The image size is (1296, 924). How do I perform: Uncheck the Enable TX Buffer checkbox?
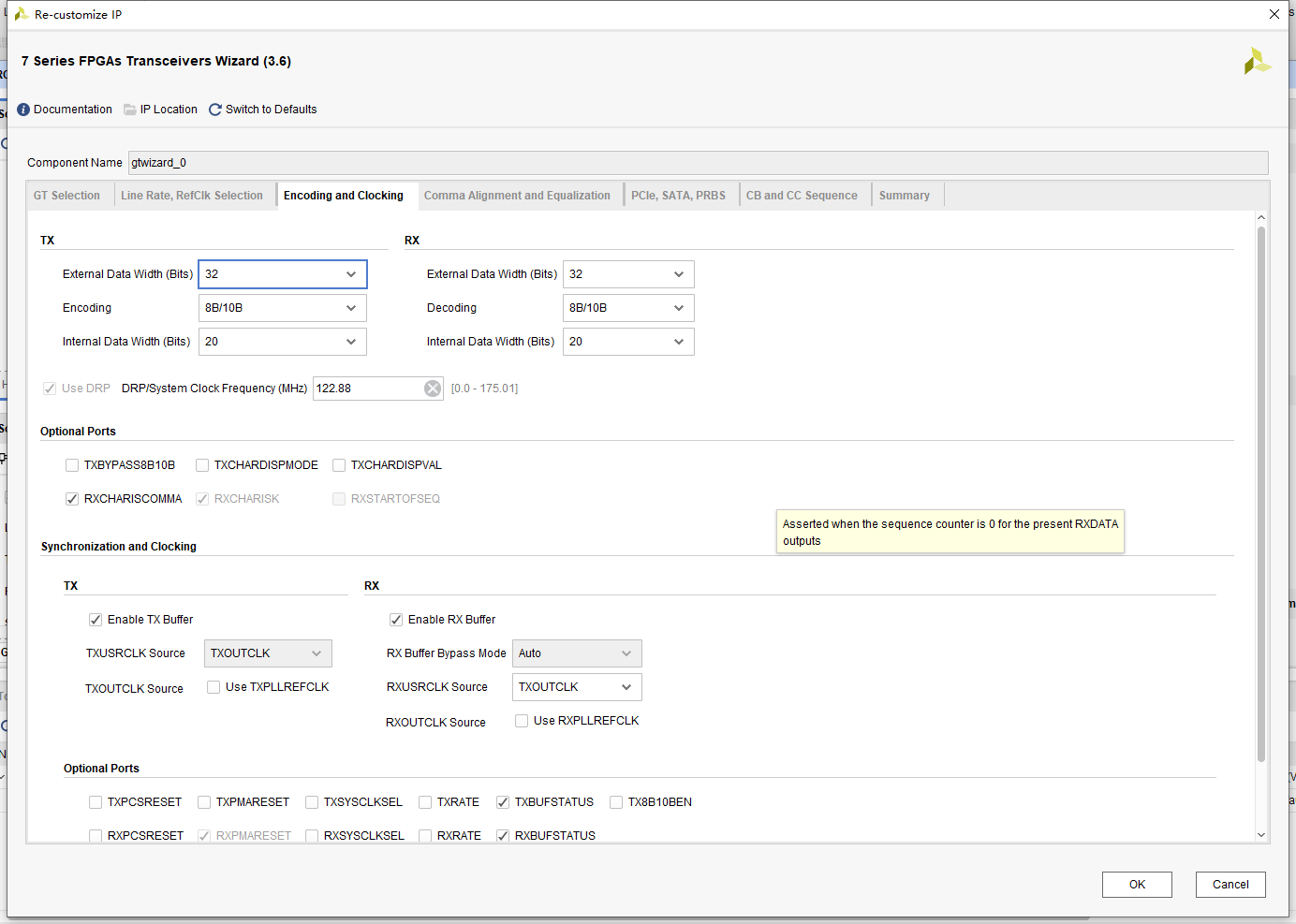point(96,620)
